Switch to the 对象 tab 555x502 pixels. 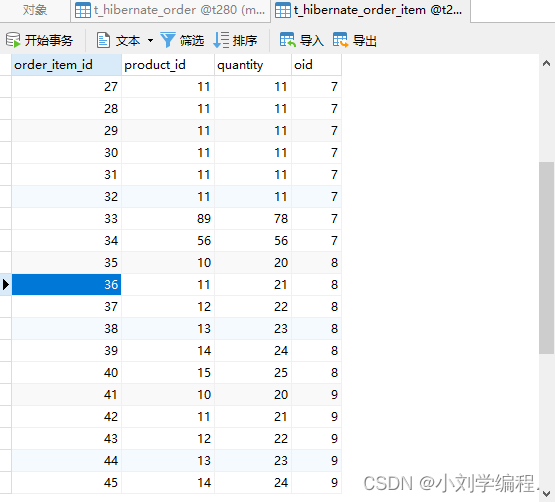click(35, 10)
